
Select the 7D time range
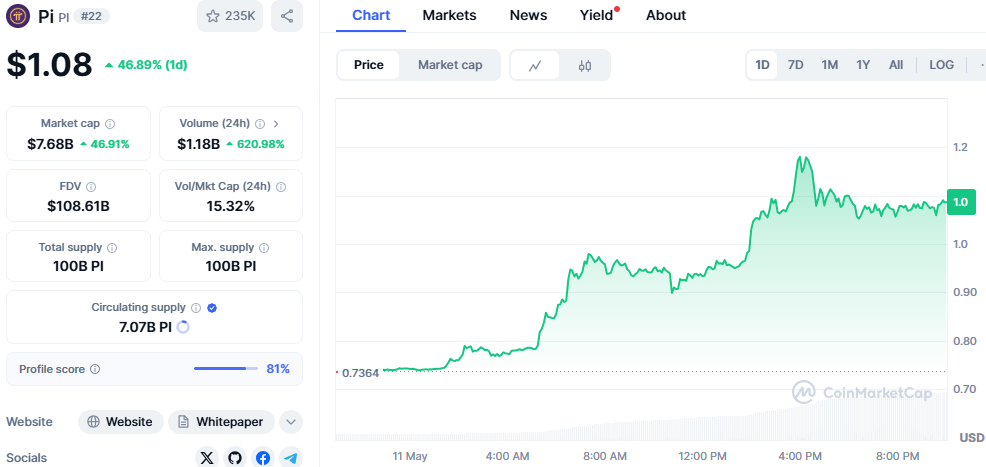click(x=795, y=65)
